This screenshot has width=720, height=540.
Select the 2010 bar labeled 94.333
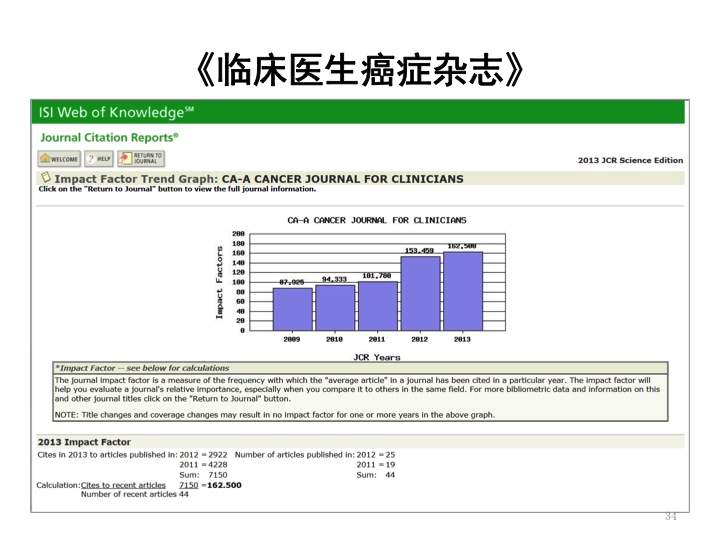tap(335, 308)
